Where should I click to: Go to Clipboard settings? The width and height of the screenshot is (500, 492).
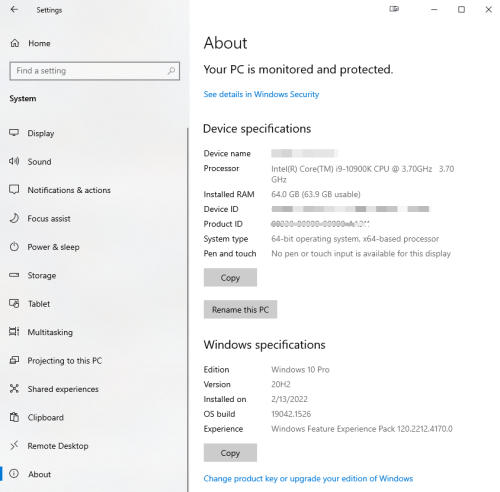pyautogui.click(x=46, y=417)
